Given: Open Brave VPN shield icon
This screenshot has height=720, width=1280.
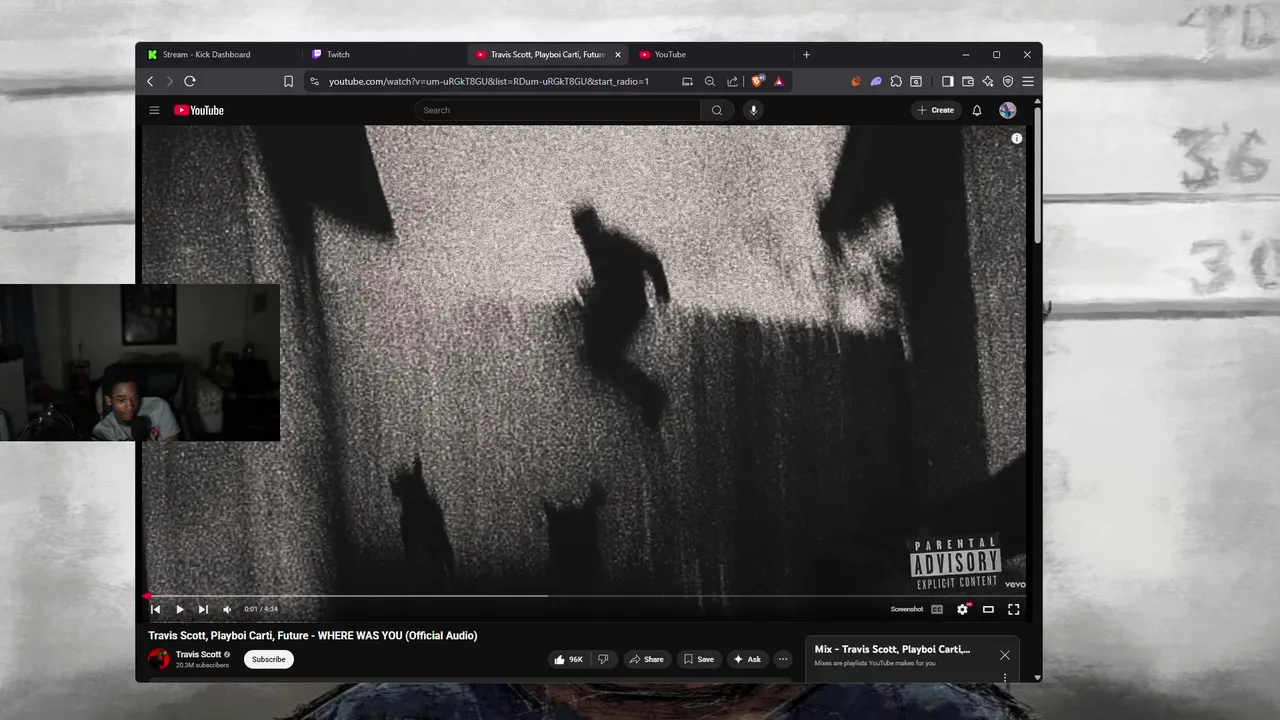Looking at the screenshot, I should (1008, 81).
